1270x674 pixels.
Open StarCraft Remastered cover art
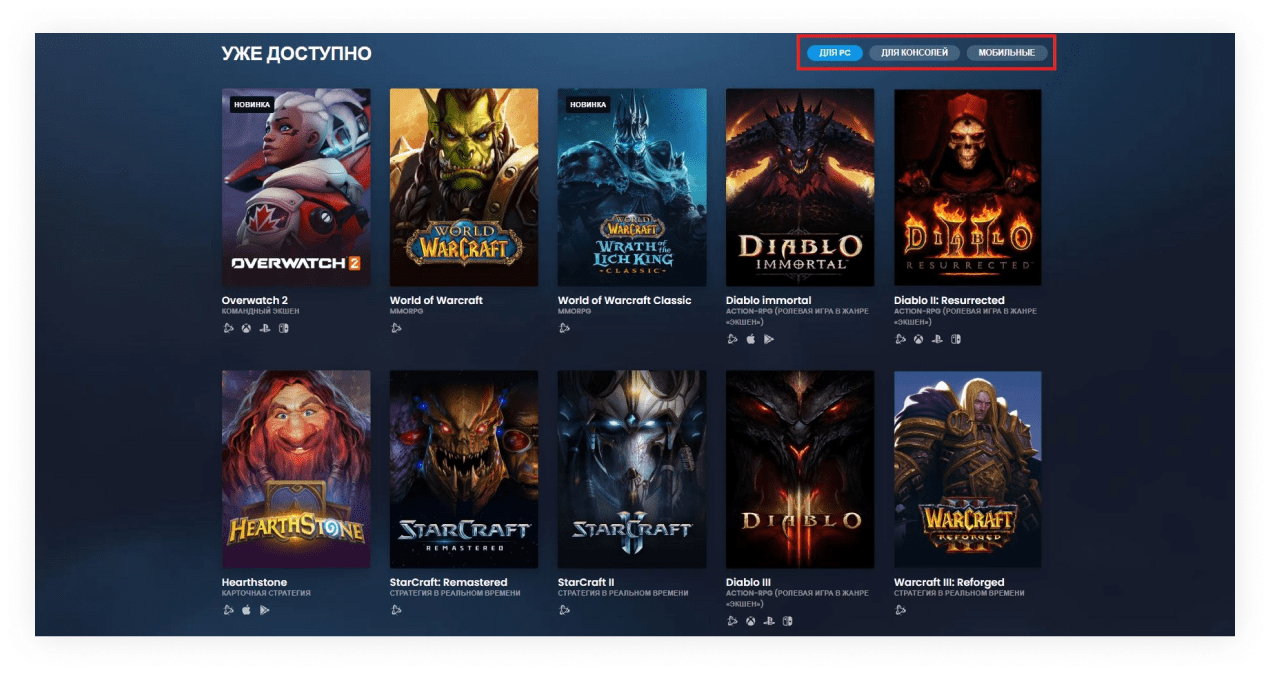[x=464, y=469]
